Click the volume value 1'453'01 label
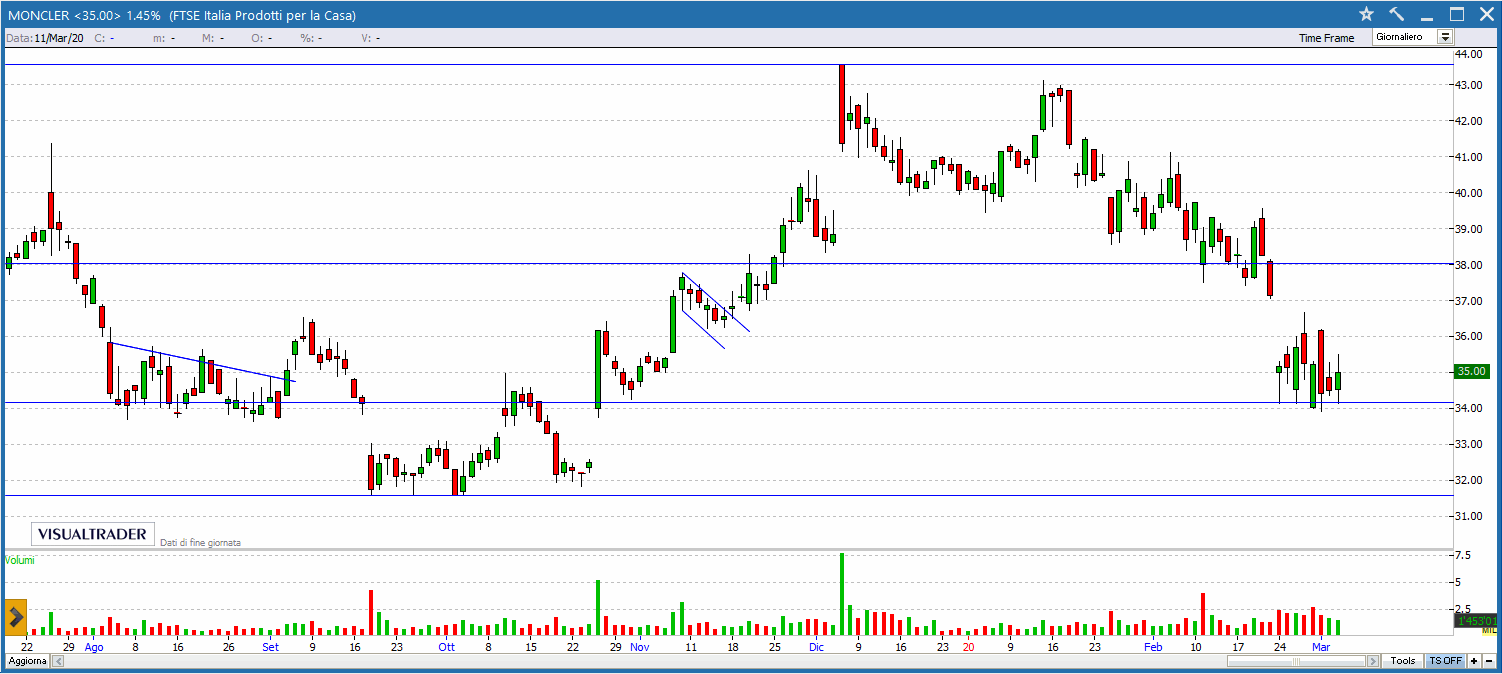1502x674 pixels. pos(1475,621)
